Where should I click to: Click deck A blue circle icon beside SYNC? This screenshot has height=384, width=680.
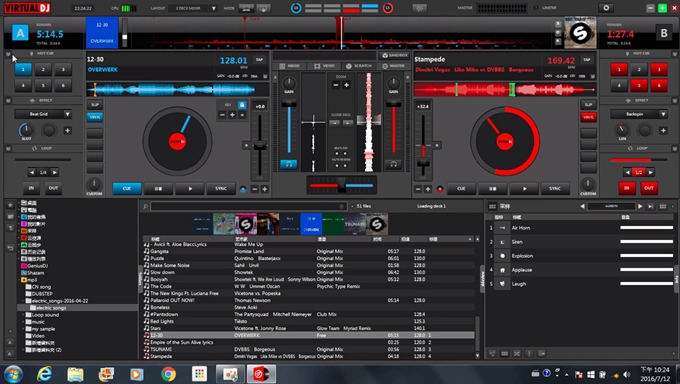243,189
